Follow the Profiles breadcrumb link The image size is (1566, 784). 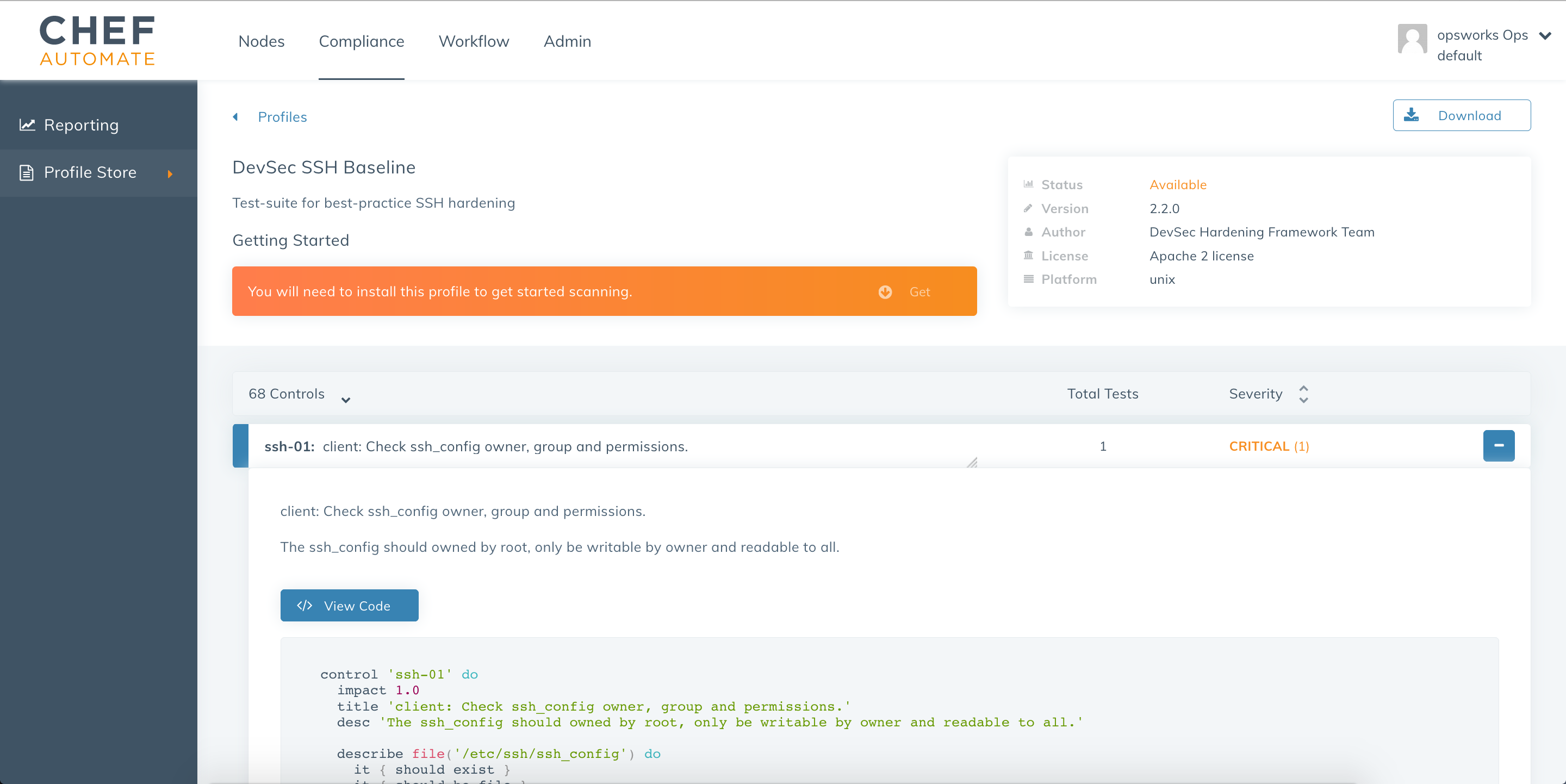[x=282, y=117]
